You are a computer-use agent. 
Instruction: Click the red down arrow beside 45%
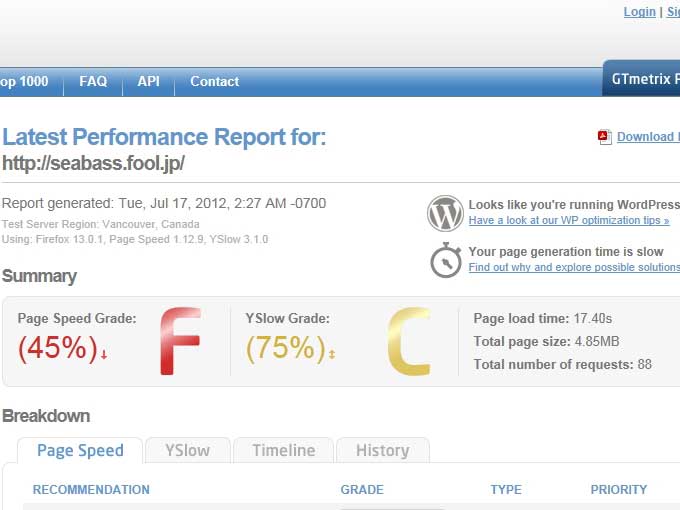104,354
